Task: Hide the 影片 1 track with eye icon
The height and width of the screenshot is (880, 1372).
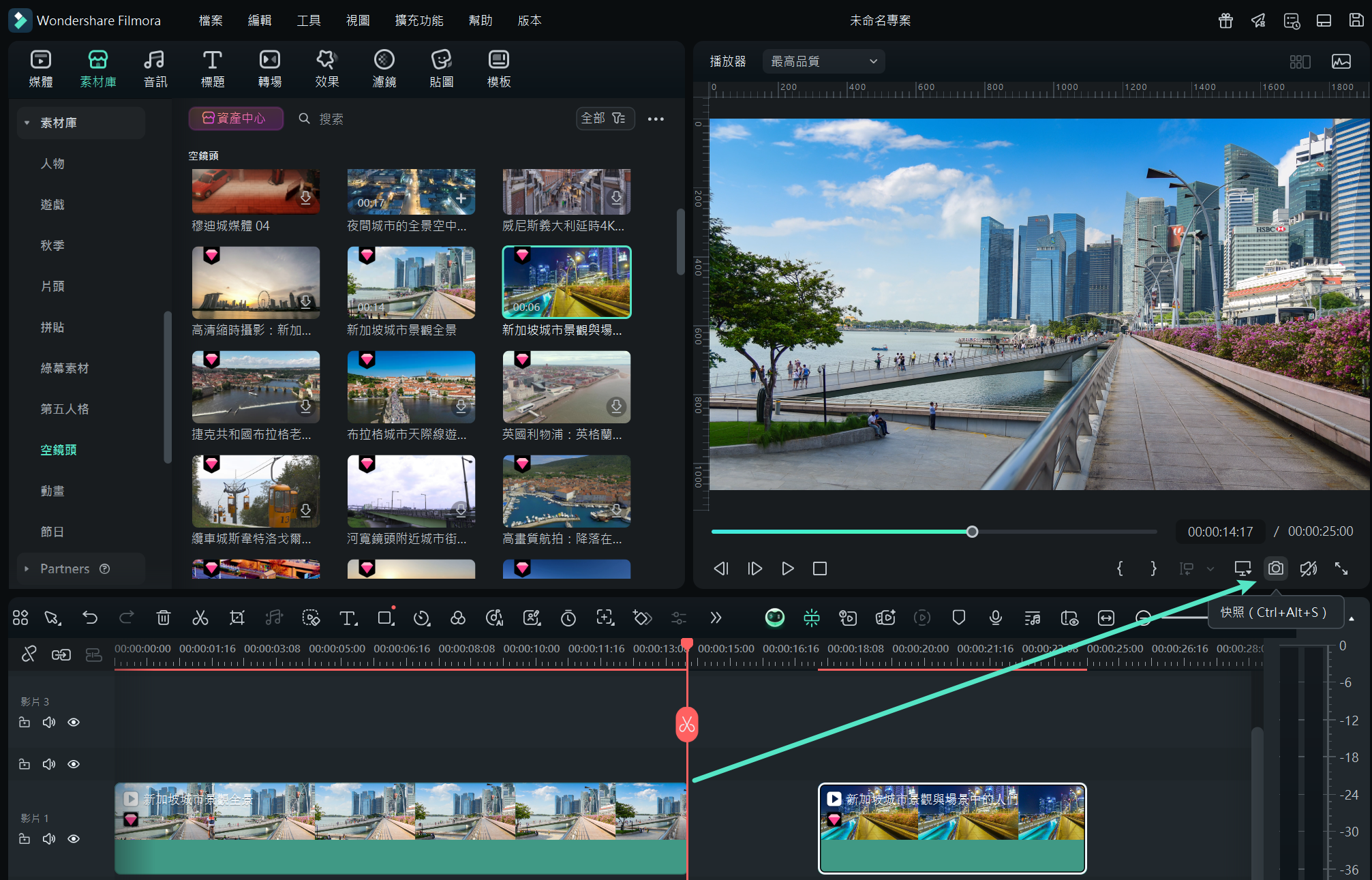Action: (74, 838)
